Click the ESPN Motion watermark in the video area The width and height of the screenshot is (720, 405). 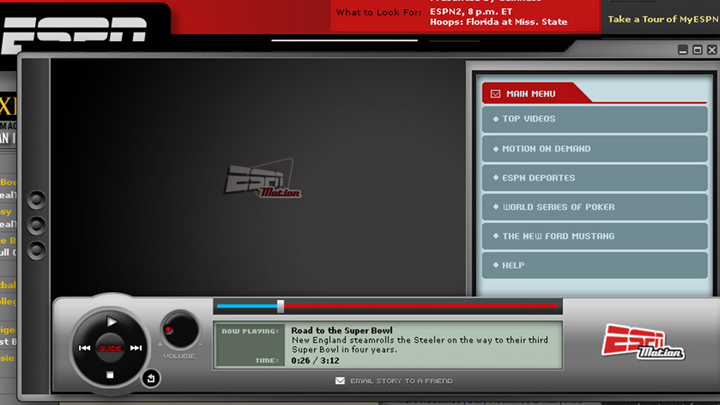pyautogui.click(x=262, y=179)
